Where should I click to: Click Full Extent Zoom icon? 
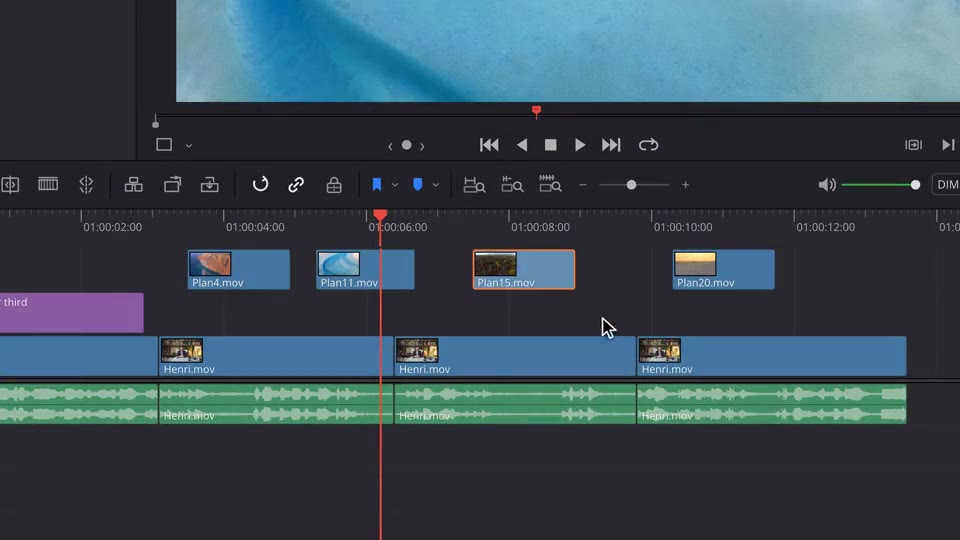click(x=474, y=184)
